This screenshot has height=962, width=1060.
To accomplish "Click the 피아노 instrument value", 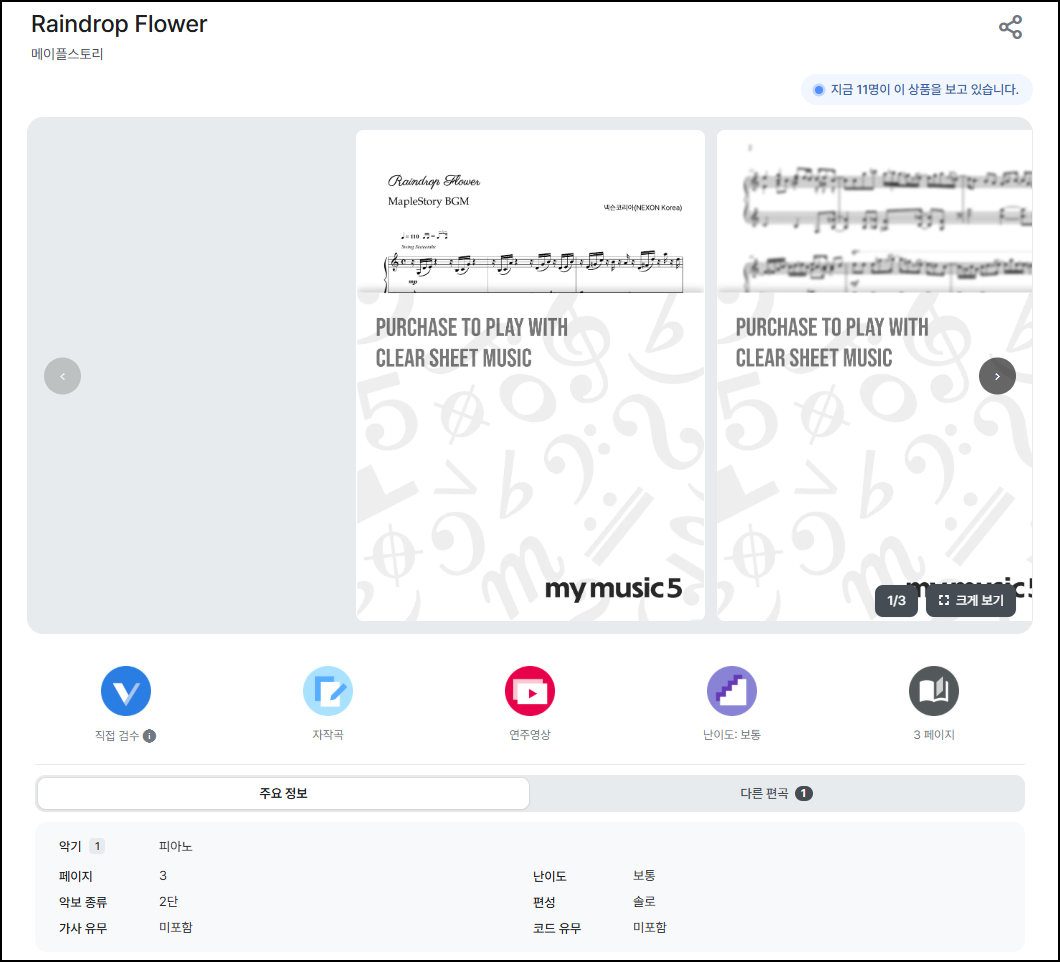I will (x=176, y=846).
